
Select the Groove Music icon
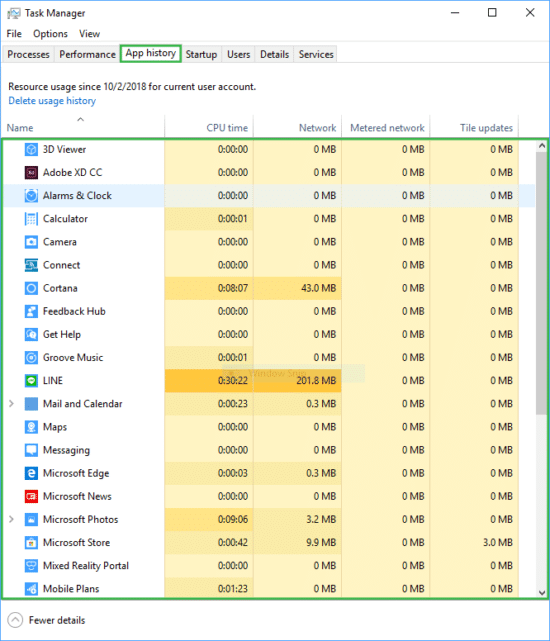click(x=31, y=358)
